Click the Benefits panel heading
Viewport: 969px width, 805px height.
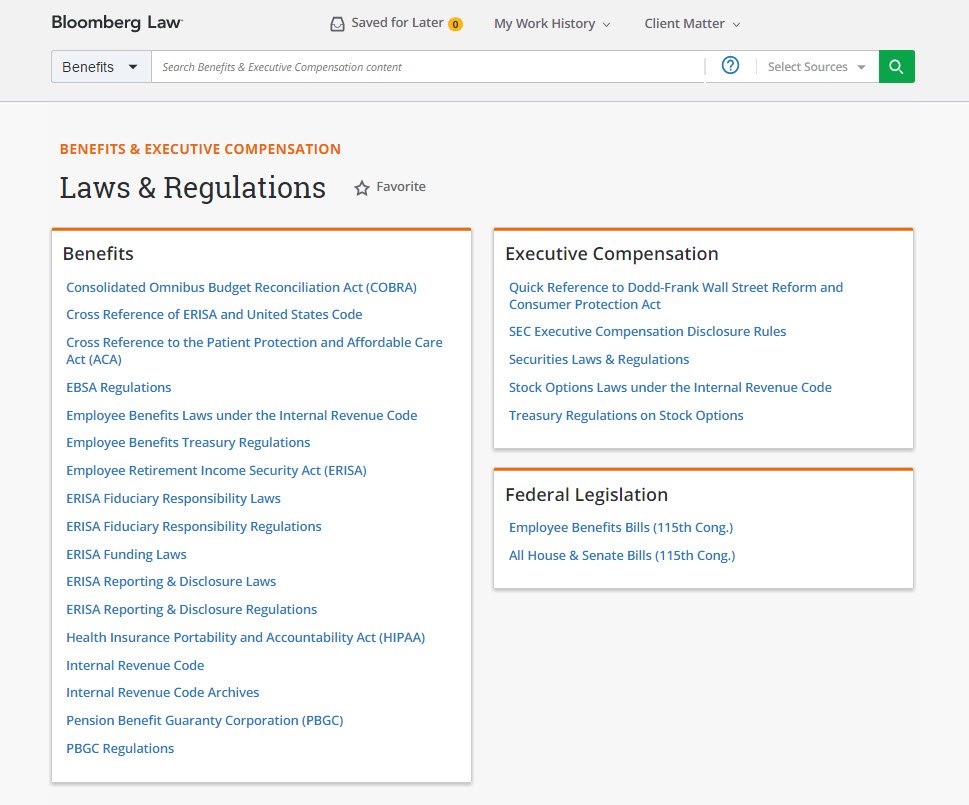pyautogui.click(x=98, y=253)
